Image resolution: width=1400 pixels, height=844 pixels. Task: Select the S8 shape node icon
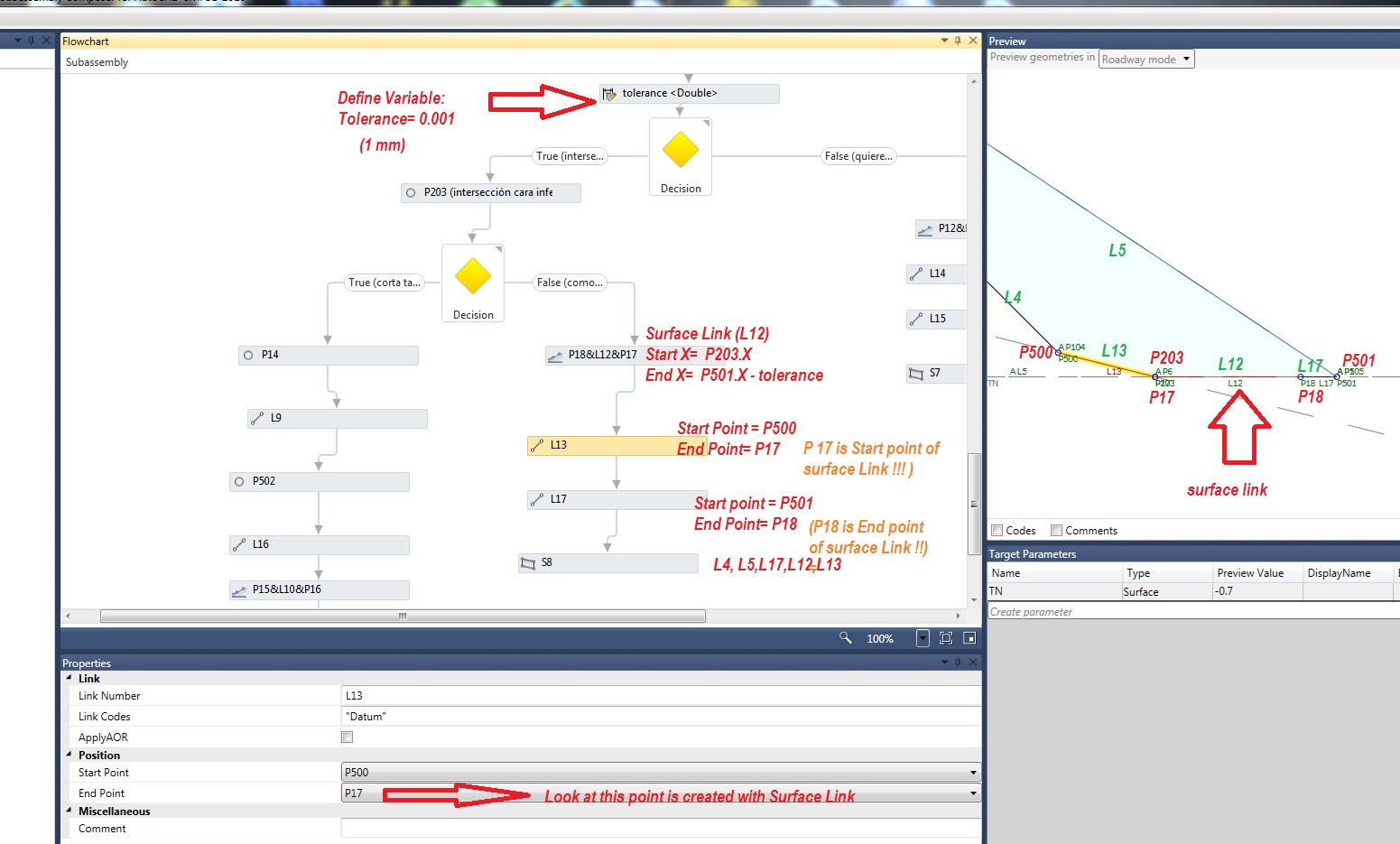(x=528, y=564)
